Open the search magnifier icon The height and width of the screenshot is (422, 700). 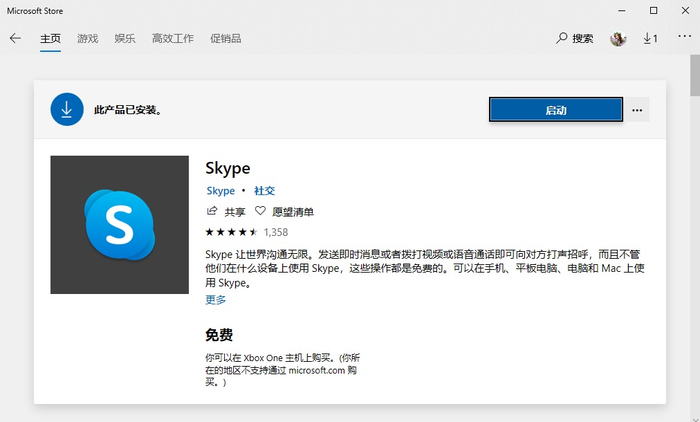click(x=563, y=39)
